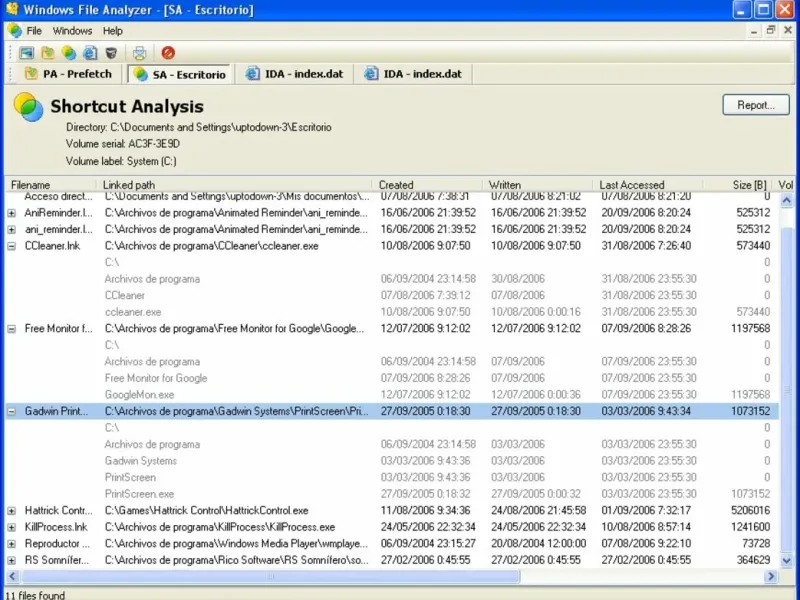Open the Recycle Bin analysis tool
Screen dimensions: 800x600
[111, 53]
